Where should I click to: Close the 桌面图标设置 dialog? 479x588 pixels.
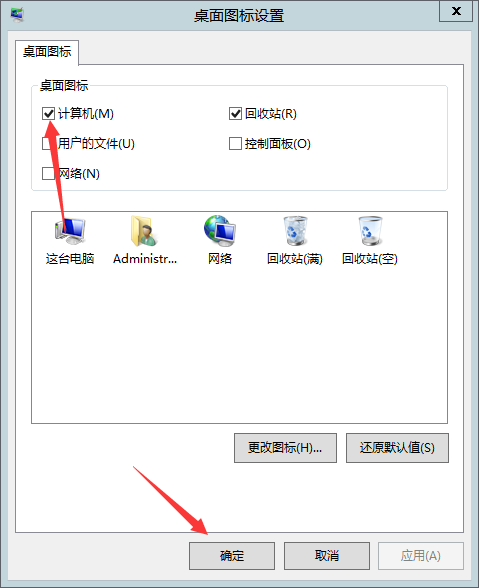tap(456, 11)
